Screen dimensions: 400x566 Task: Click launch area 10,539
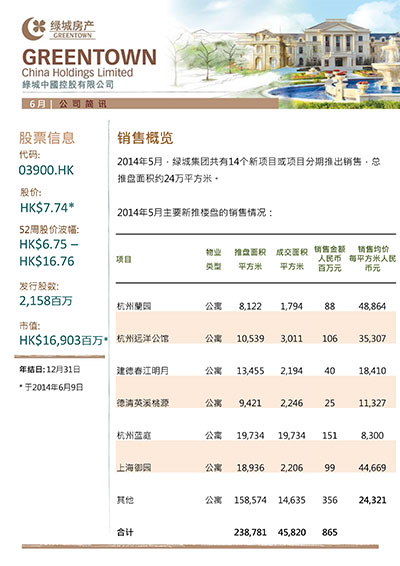[250, 339]
